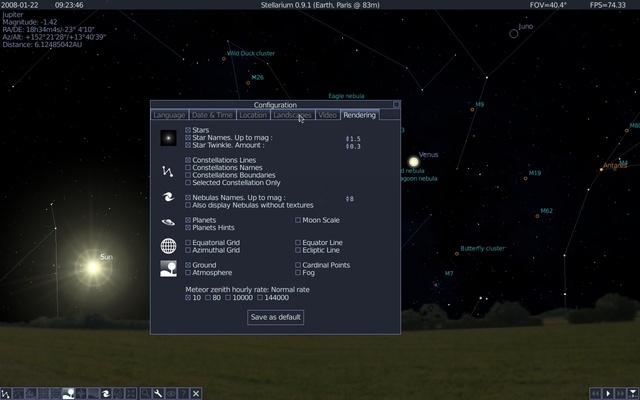
Task: Click the landscape tree icon in Rendering panel
Action: coord(168,269)
